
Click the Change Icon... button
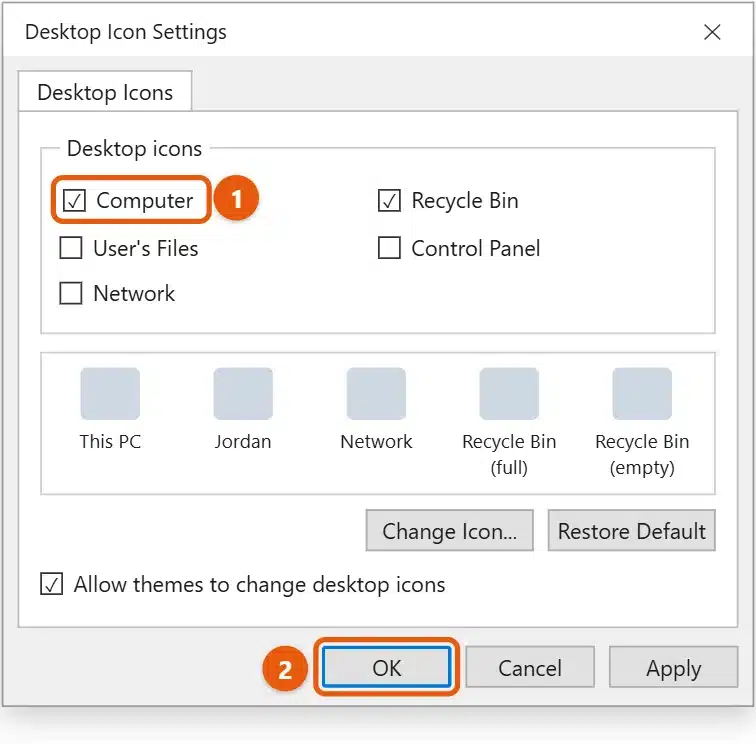pyautogui.click(x=449, y=530)
